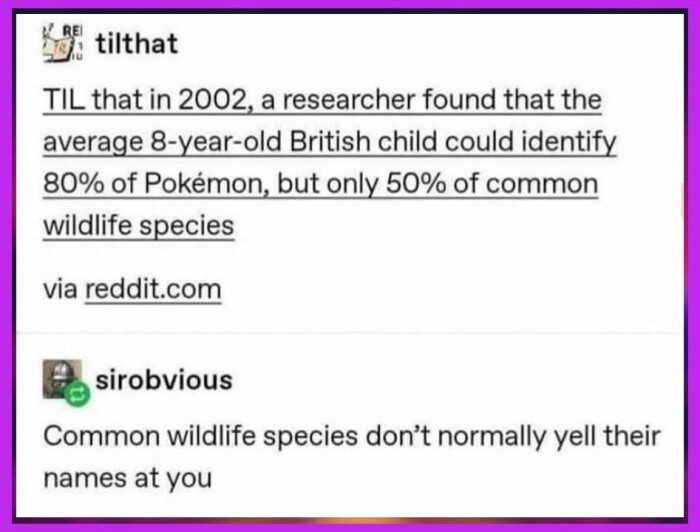
Task: Click the "wildlife species" underlined link text
Action: click(x=138, y=226)
